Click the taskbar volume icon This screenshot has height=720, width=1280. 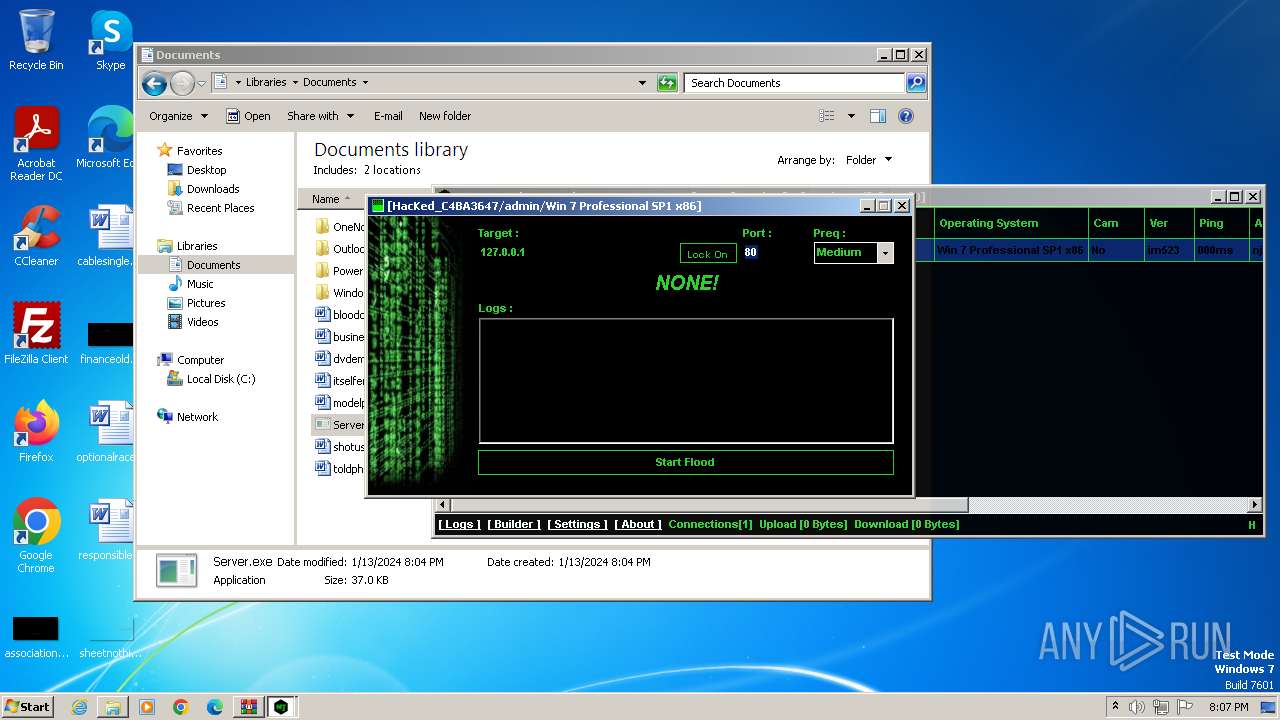point(1137,707)
